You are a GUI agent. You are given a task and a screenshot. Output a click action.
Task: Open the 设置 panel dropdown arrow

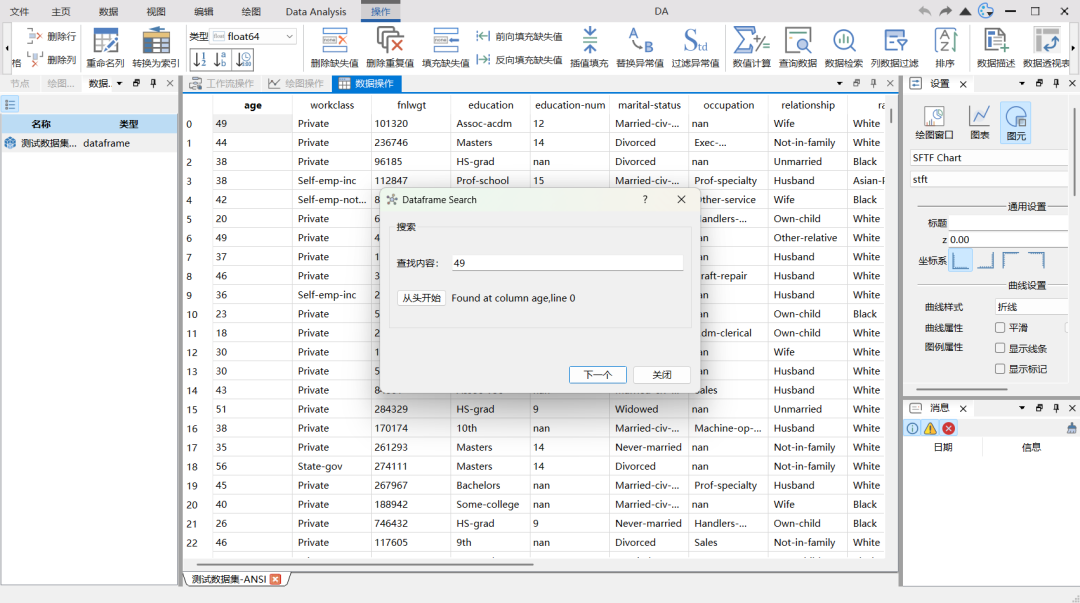click(1021, 83)
